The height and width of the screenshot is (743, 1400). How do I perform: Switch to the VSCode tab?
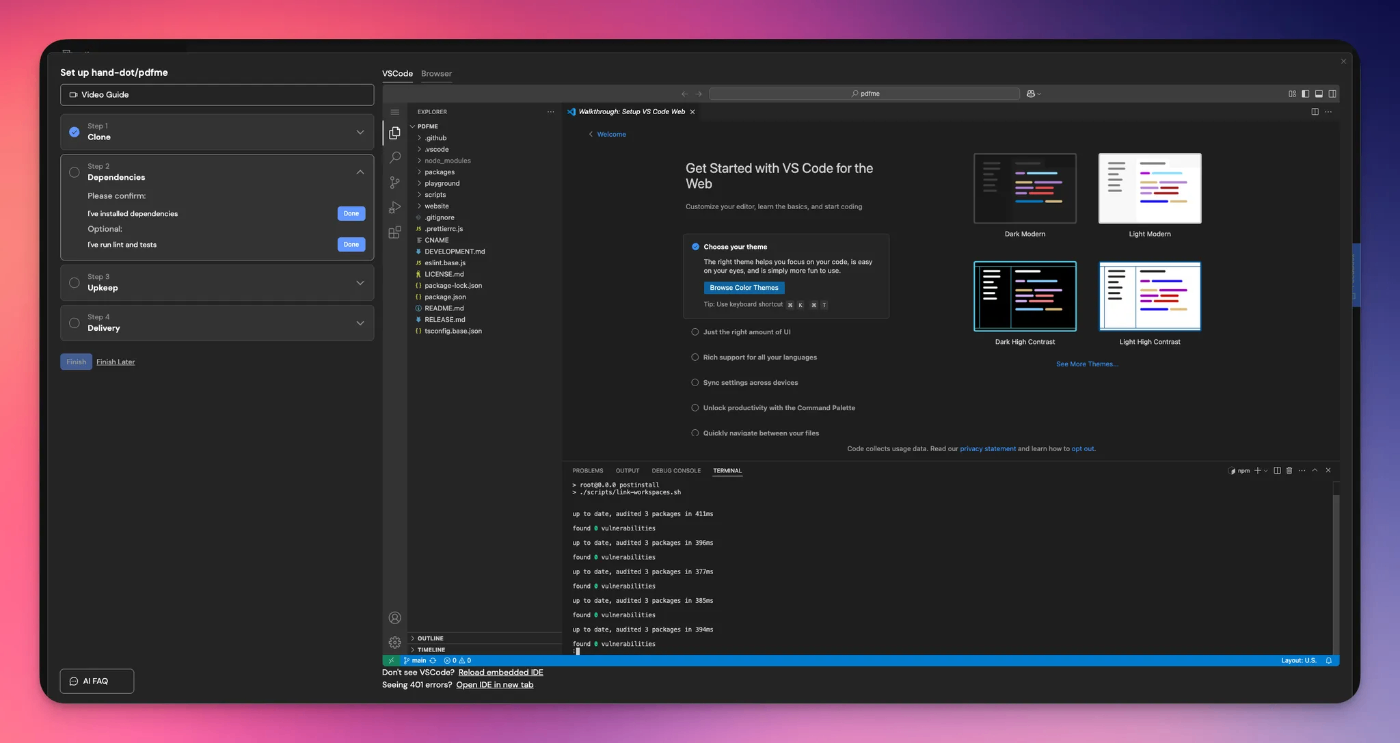[397, 74]
